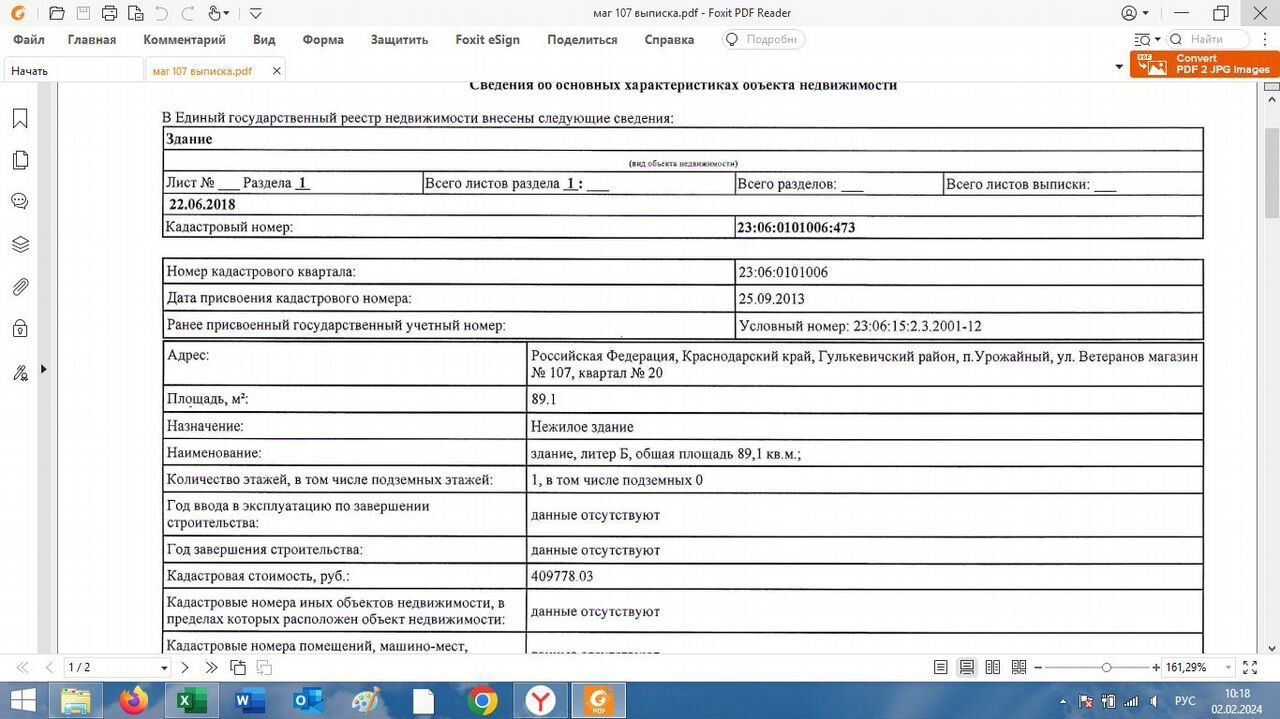Image resolution: width=1280 pixels, height=719 pixels.
Task: Click the Save icon in quick toolbar
Action: (83, 13)
